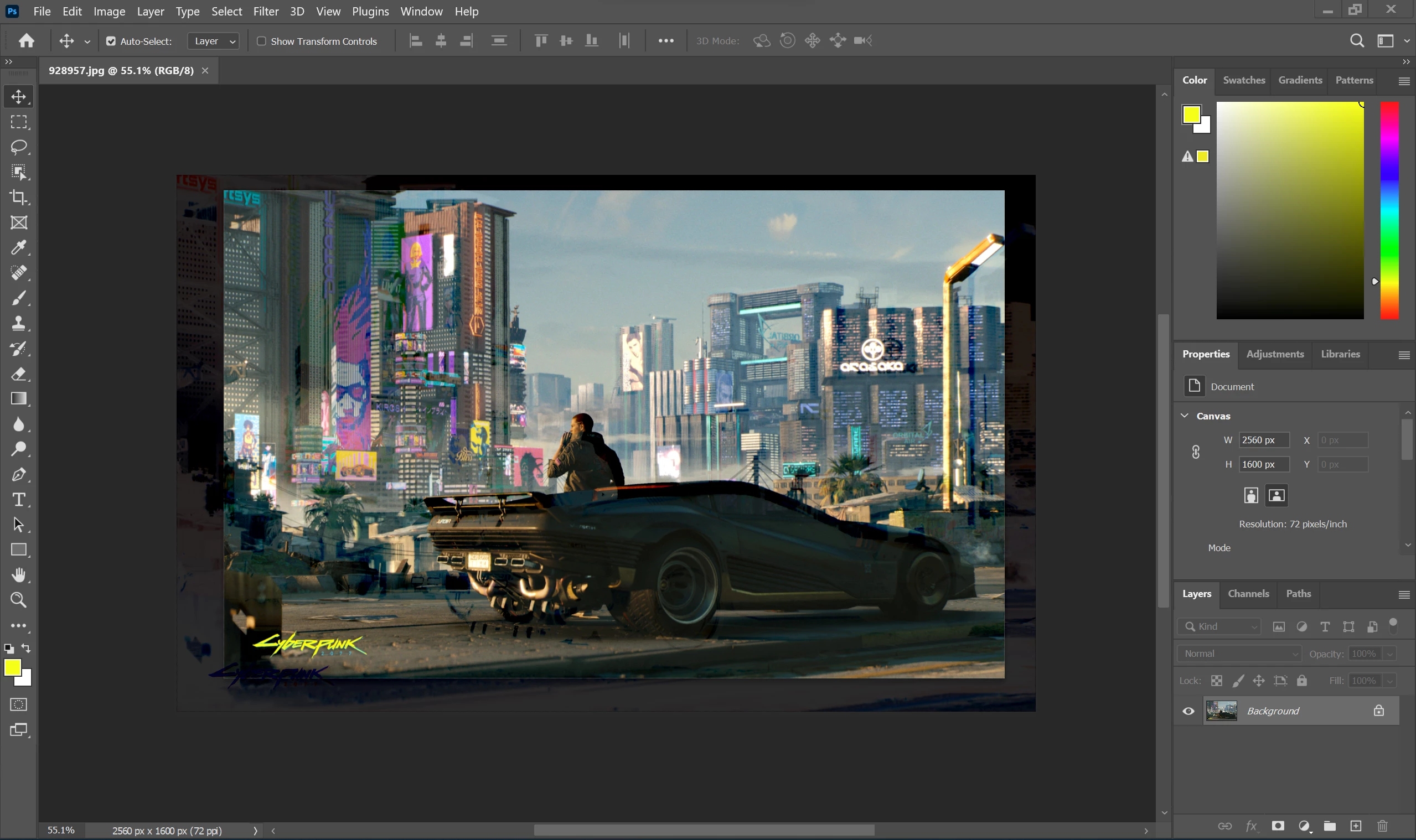
Task: Hide the Background layer visibility eye
Action: click(x=1188, y=711)
